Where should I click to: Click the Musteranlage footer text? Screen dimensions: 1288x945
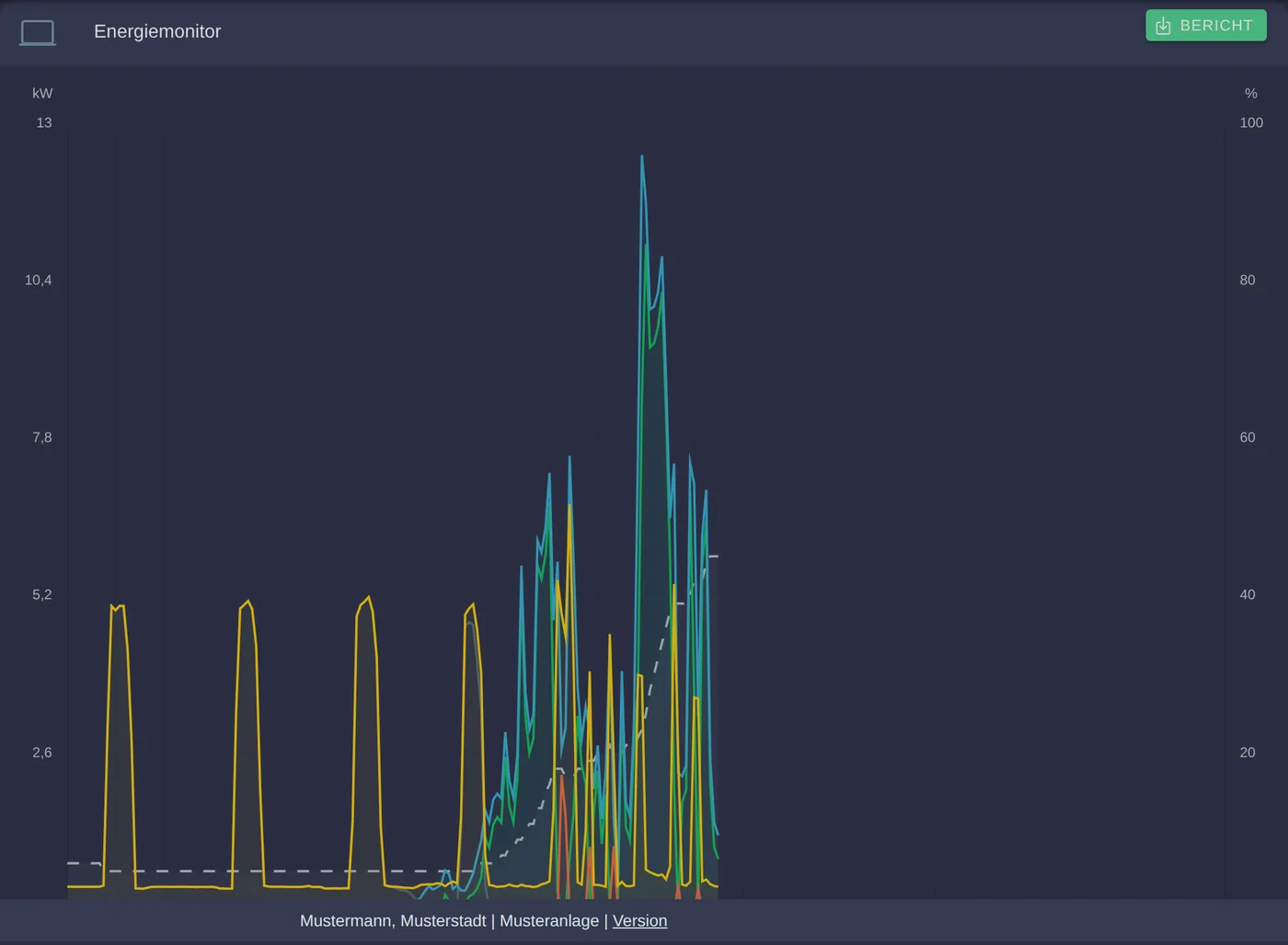(x=549, y=921)
